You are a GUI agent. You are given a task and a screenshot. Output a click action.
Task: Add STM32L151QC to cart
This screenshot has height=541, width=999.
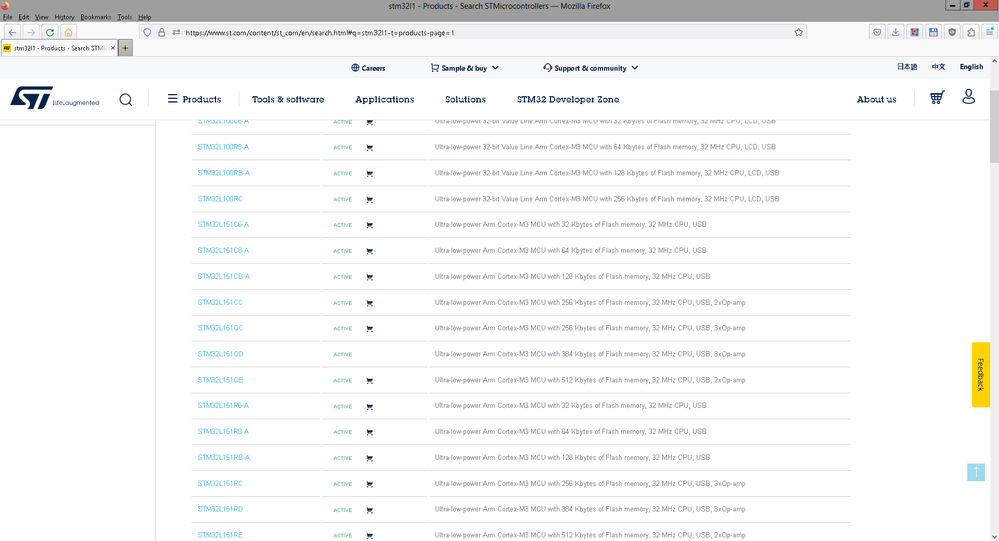pos(370,329)
